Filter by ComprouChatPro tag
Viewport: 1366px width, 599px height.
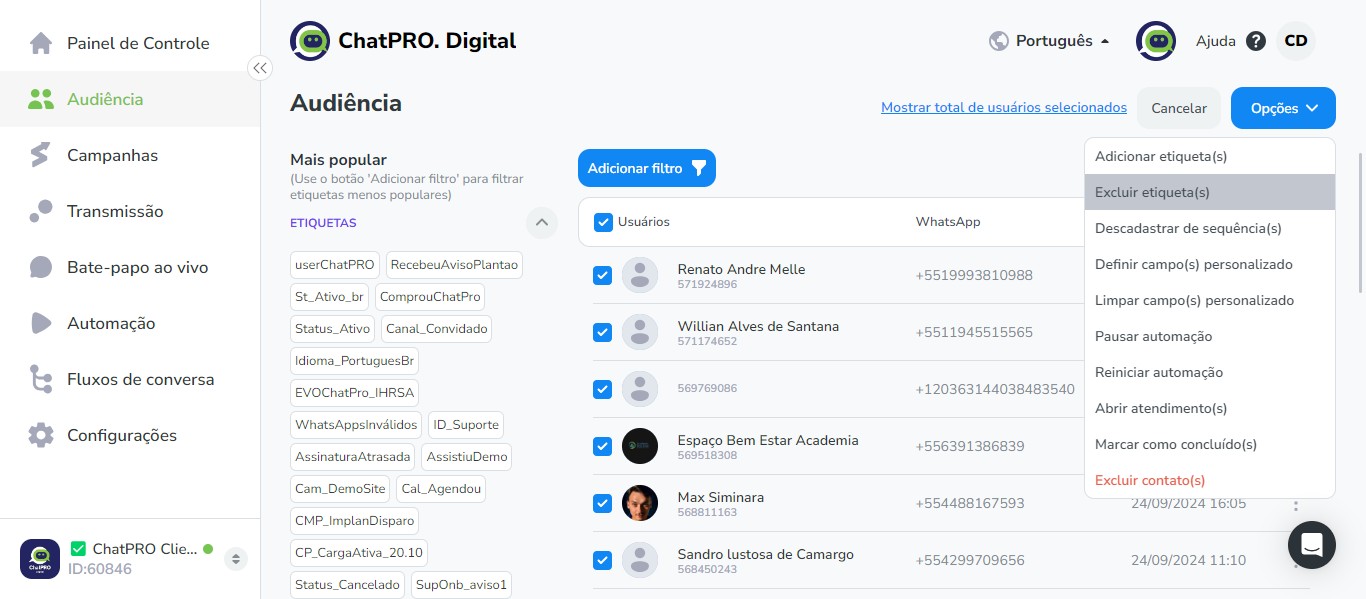(x=431, y=297)
